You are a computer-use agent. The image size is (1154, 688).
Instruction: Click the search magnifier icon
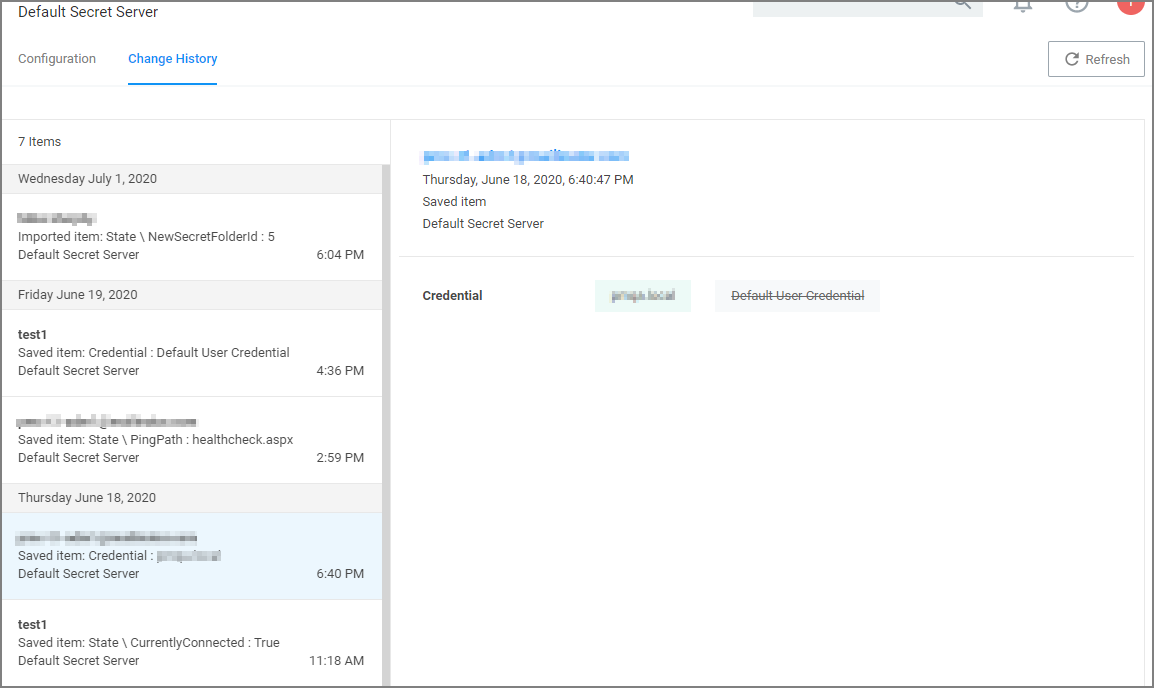pos(962,5)
